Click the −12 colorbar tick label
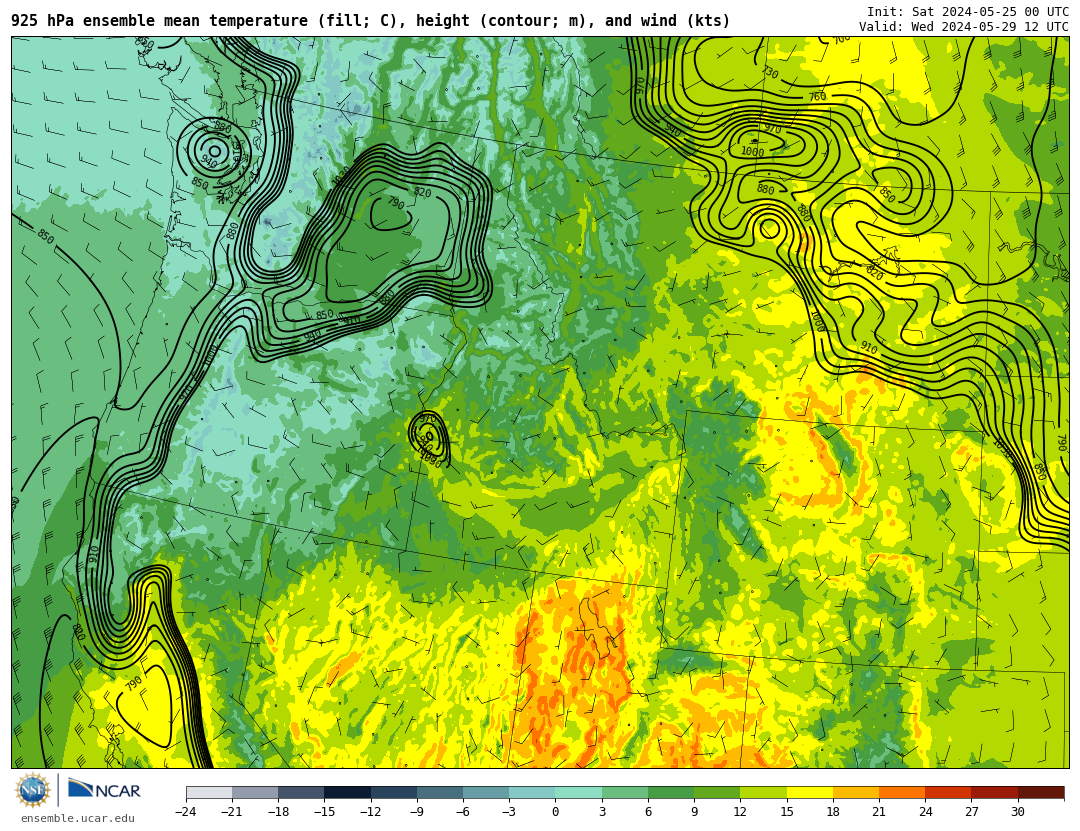This screenshot has width=1080, height=831. tap(371, 812)
